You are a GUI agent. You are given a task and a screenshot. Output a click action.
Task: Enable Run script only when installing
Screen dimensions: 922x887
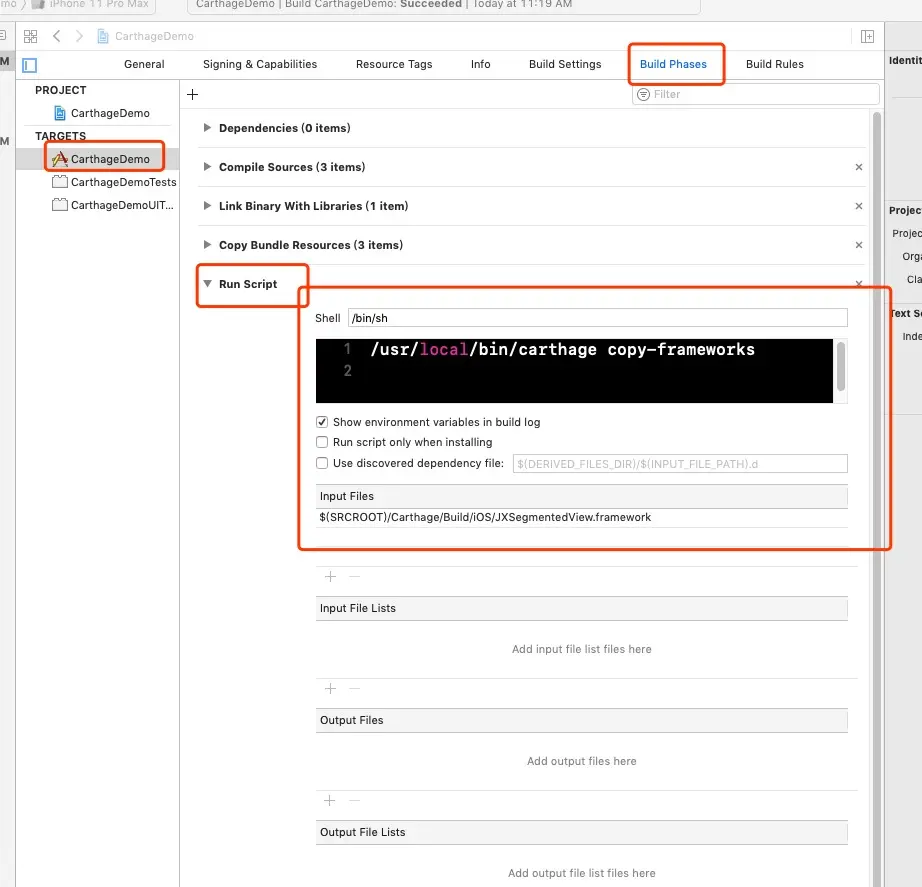[322, 442]
